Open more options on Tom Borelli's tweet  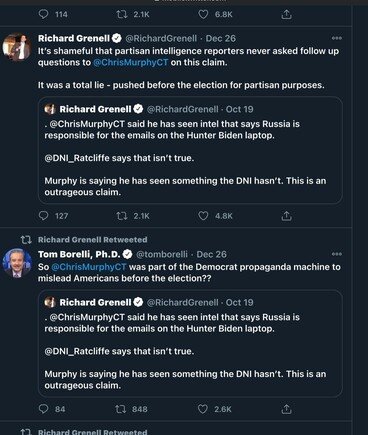(337, 254)
